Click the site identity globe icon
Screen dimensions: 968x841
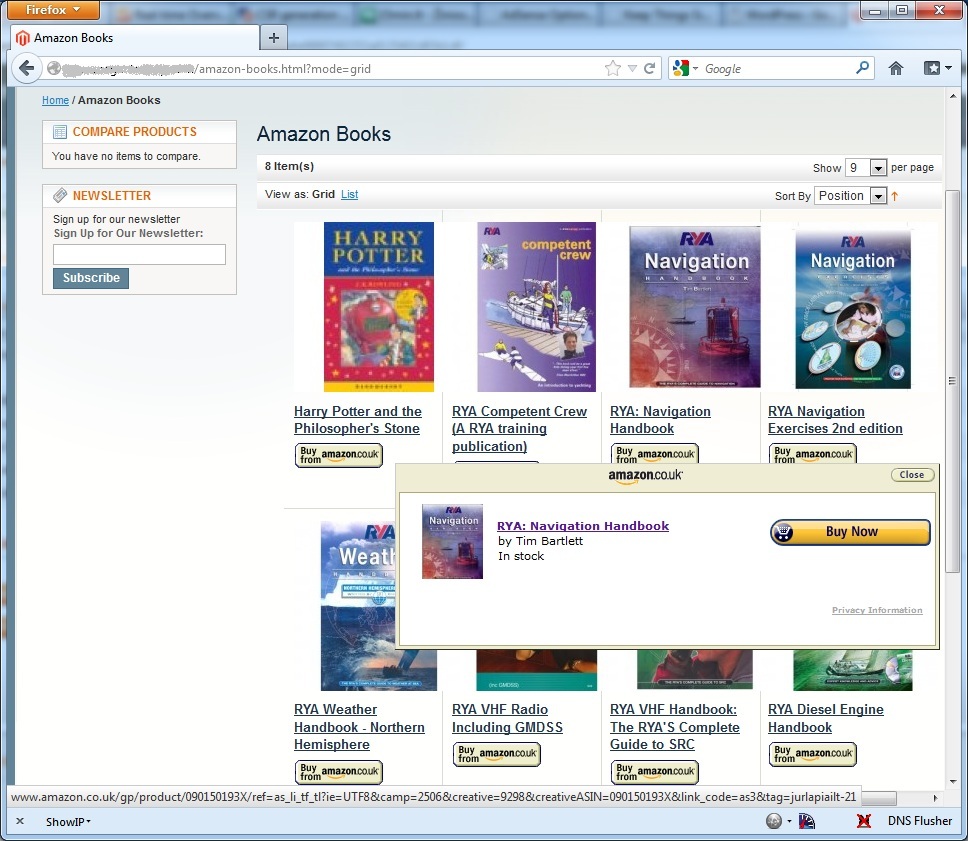54,69
